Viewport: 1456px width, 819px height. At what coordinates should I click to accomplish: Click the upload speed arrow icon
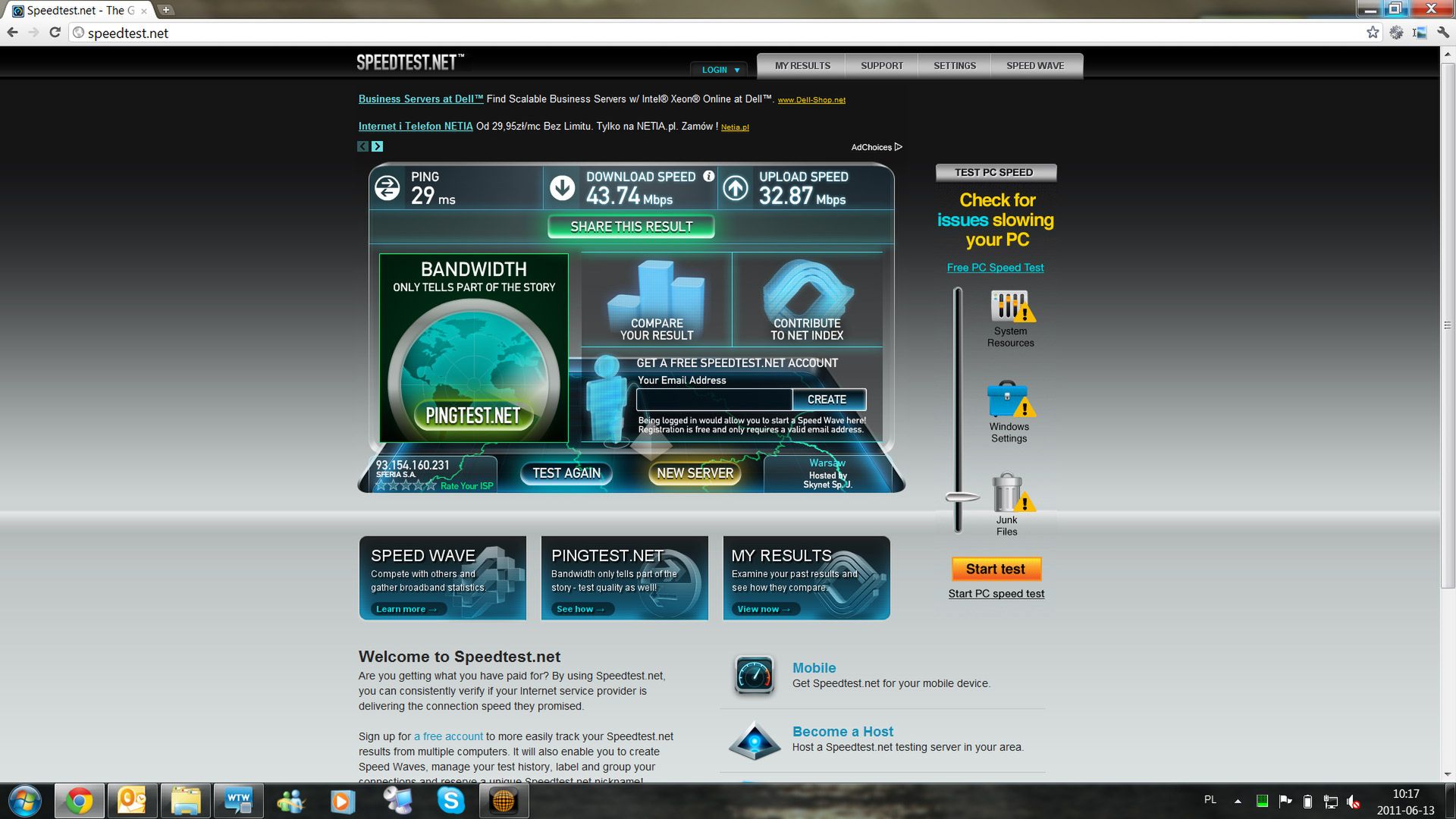click(x=735, y=188)
